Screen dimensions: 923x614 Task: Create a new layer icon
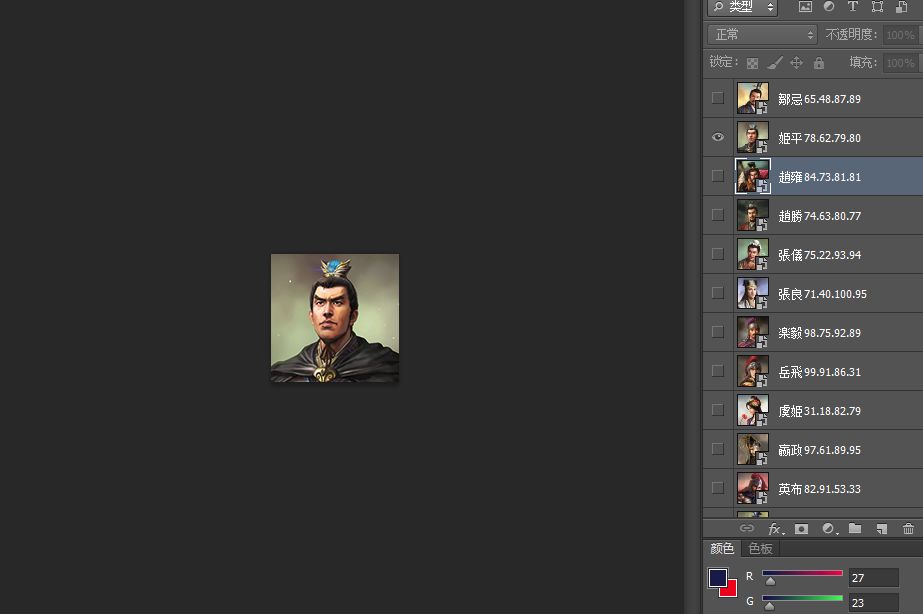coord(881,529)
